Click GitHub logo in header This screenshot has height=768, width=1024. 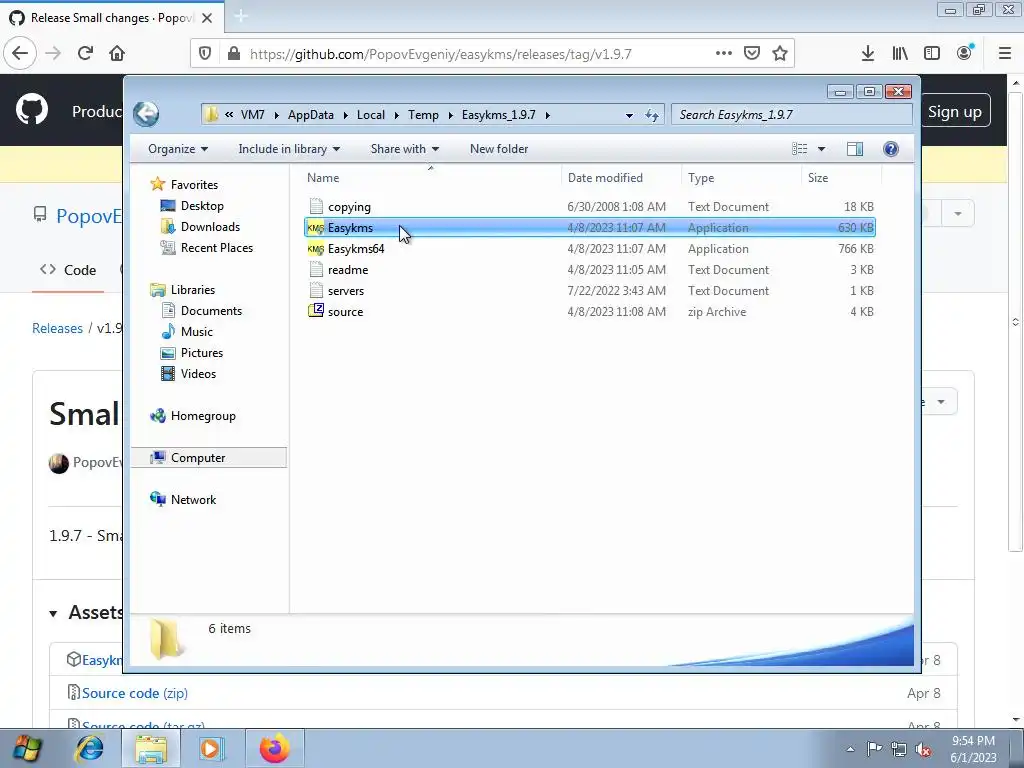coord(31,110)
